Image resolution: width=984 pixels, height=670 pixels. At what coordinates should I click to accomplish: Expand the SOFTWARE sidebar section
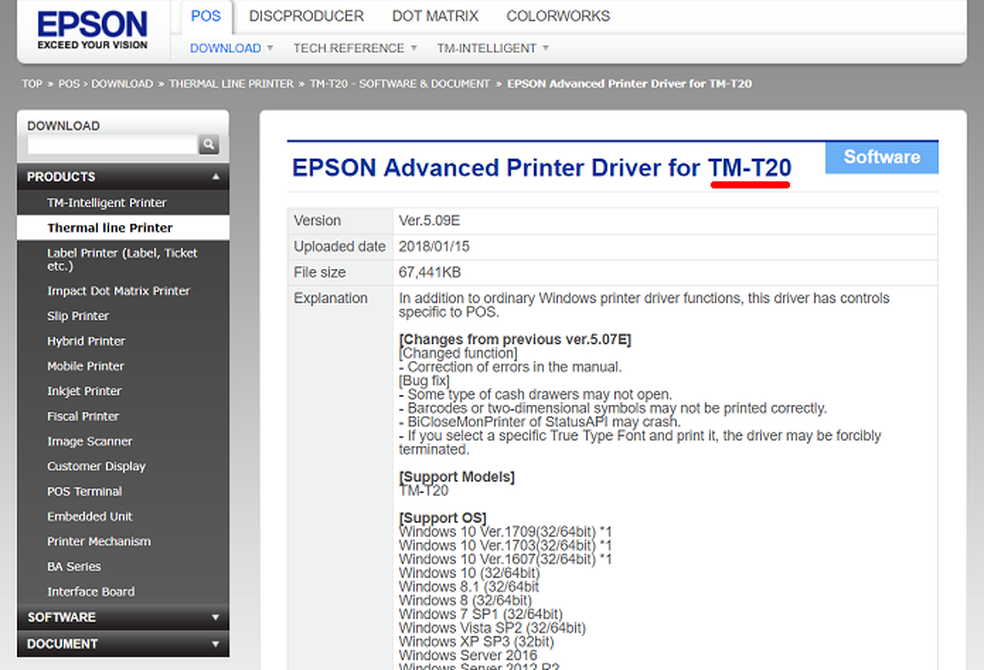[123, 617]
